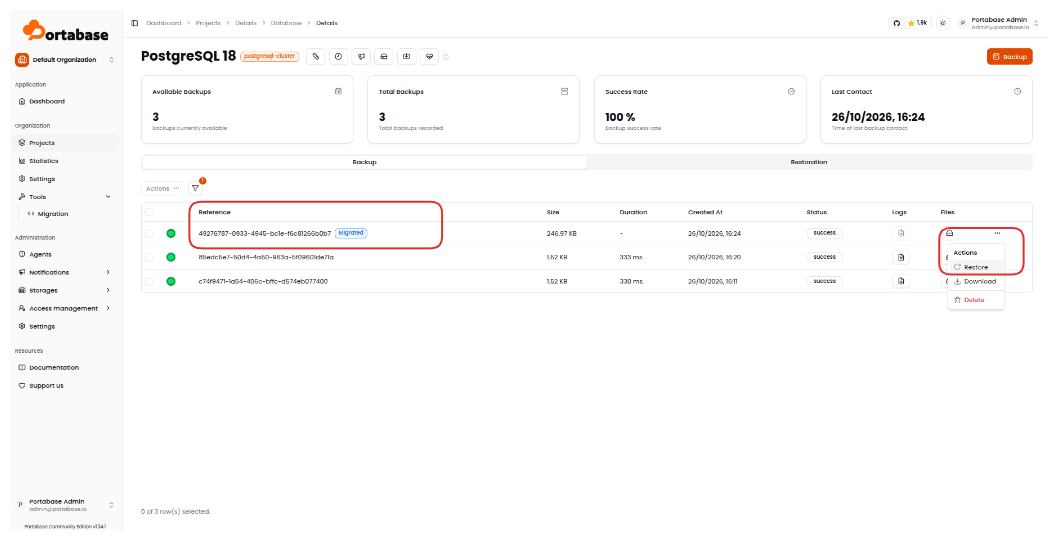Choose Delete from the Actions menu
1057x540 pixels.
point(975,300)
